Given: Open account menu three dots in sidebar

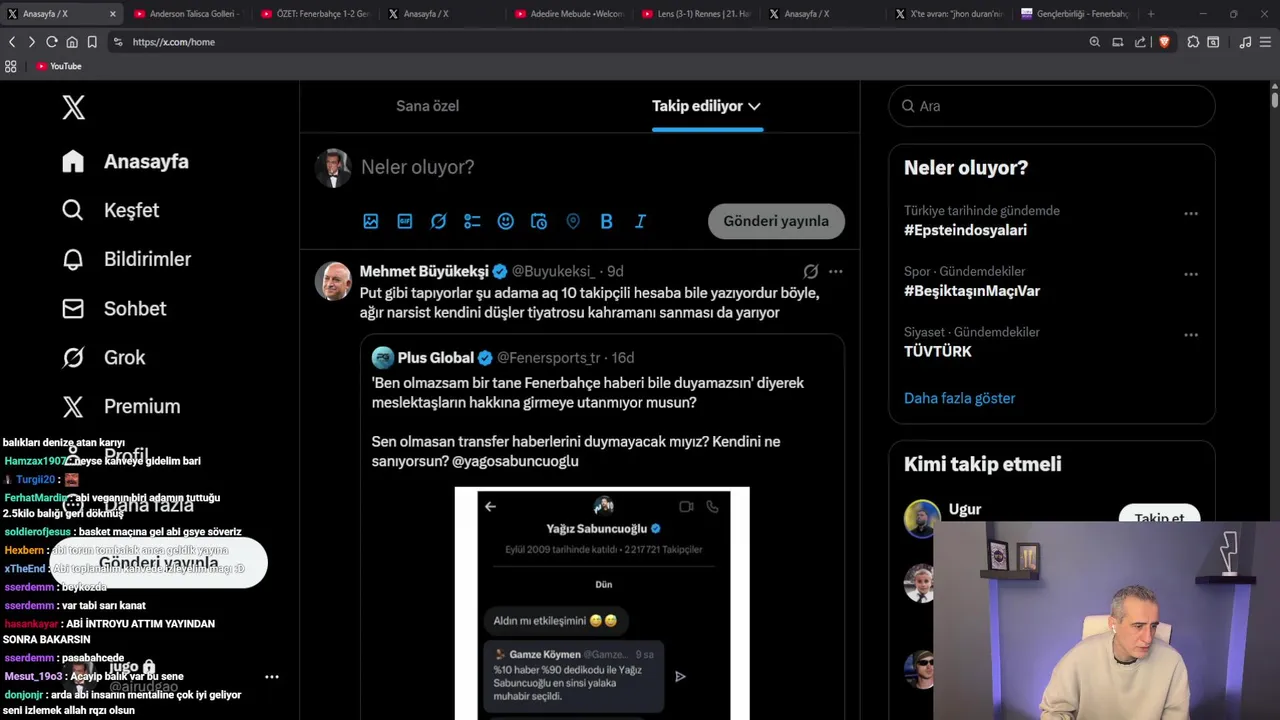Looking at the screenshot, I should coord(272,677).
